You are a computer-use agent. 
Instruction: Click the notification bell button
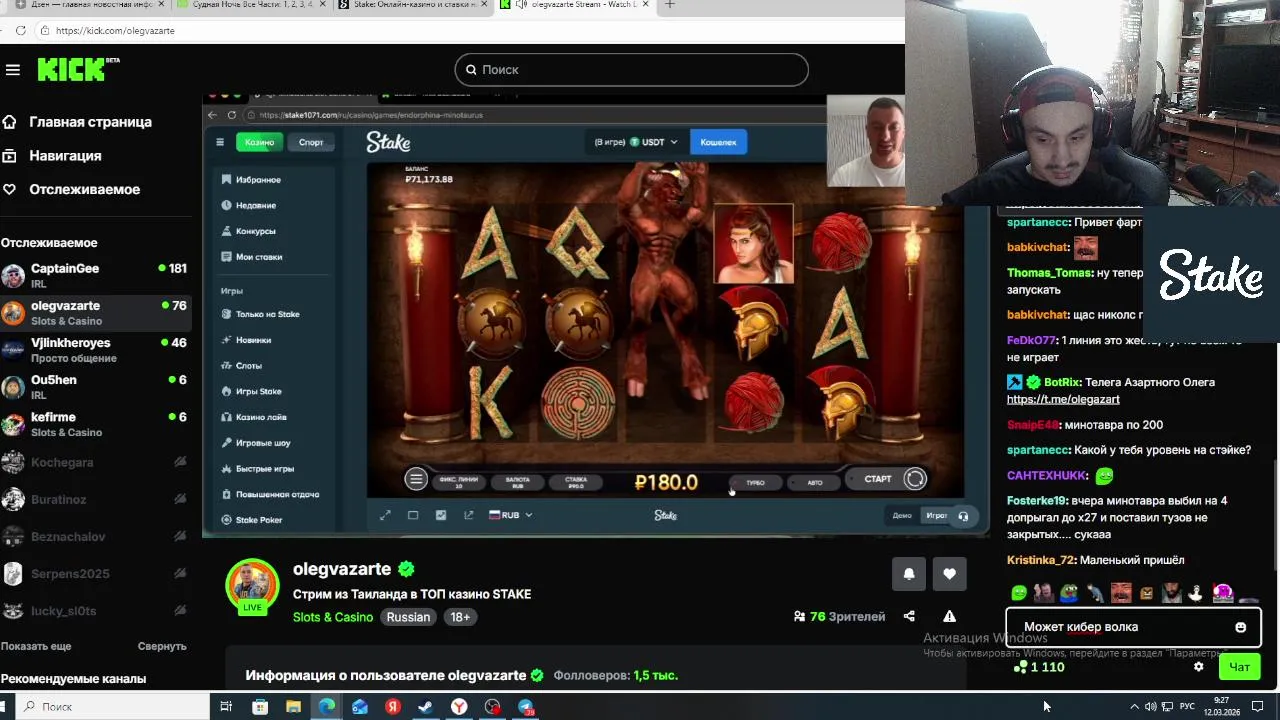click(909, 573)
